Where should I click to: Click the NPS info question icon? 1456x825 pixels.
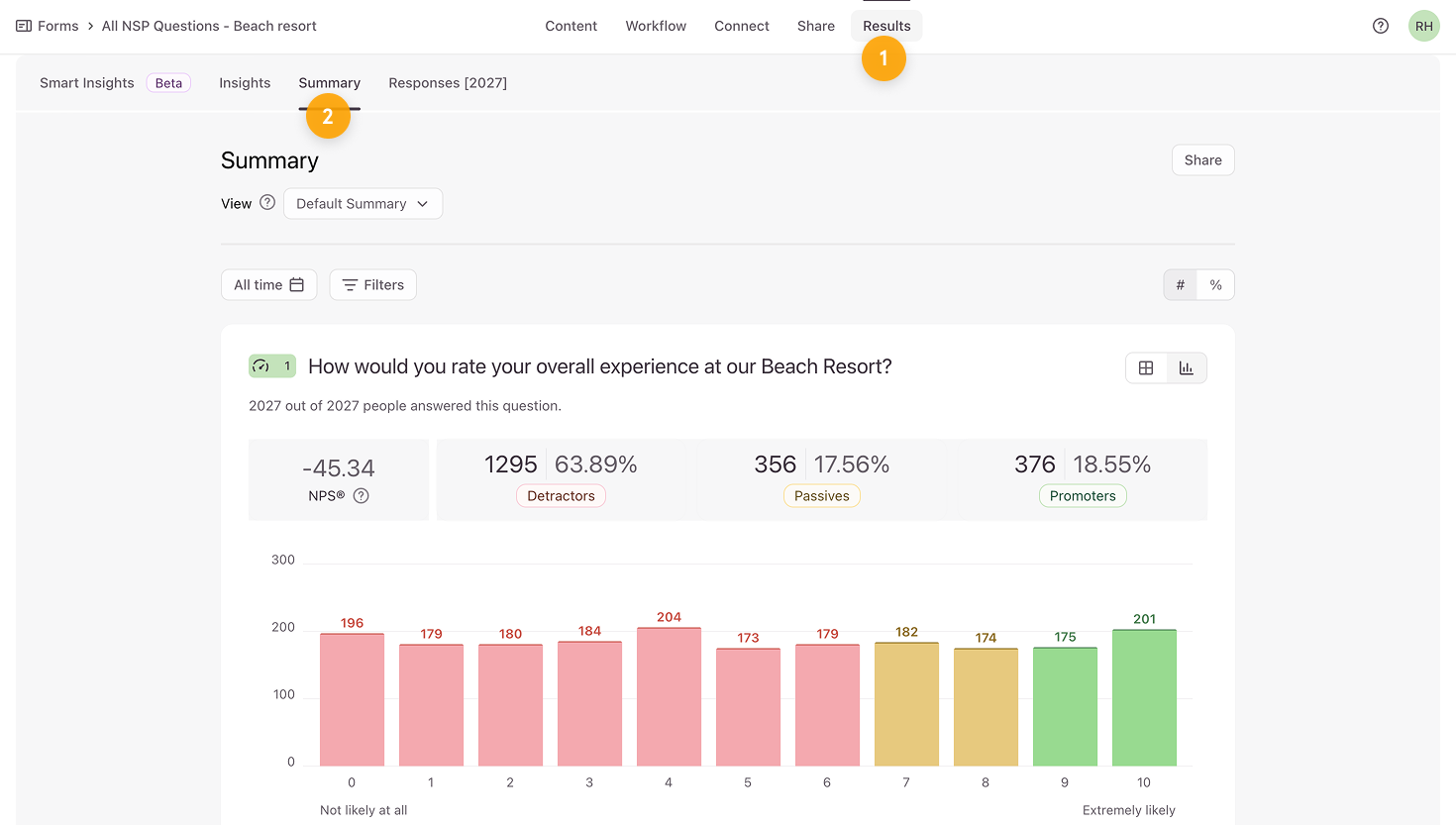[362, 496]
